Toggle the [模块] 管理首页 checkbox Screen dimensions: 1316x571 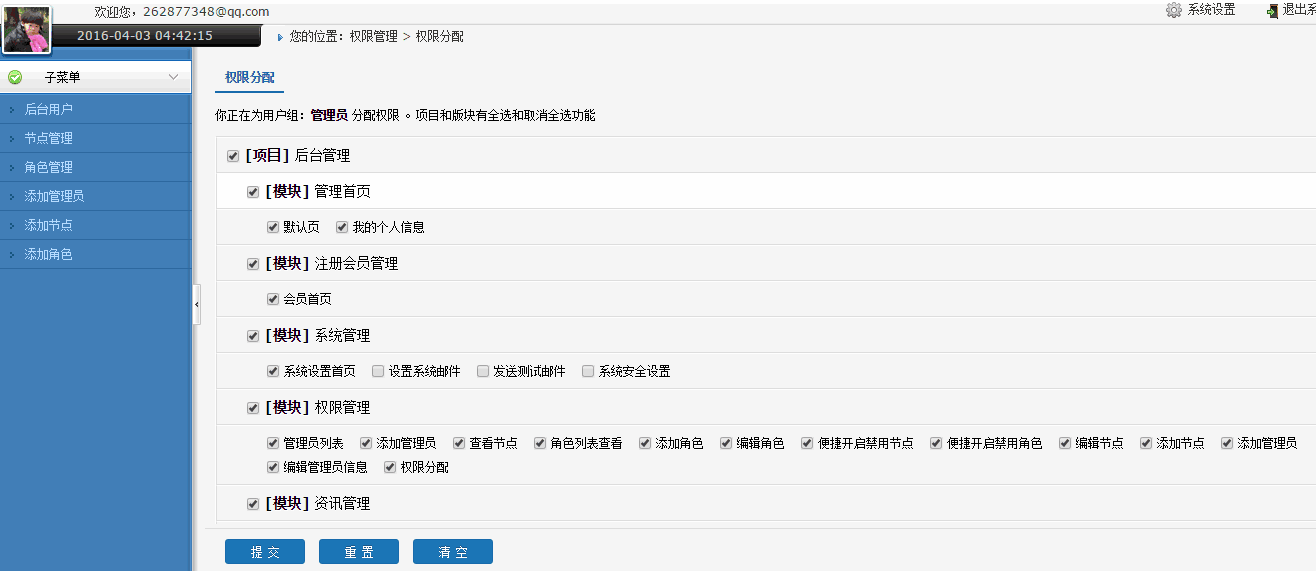coord(253,192)
